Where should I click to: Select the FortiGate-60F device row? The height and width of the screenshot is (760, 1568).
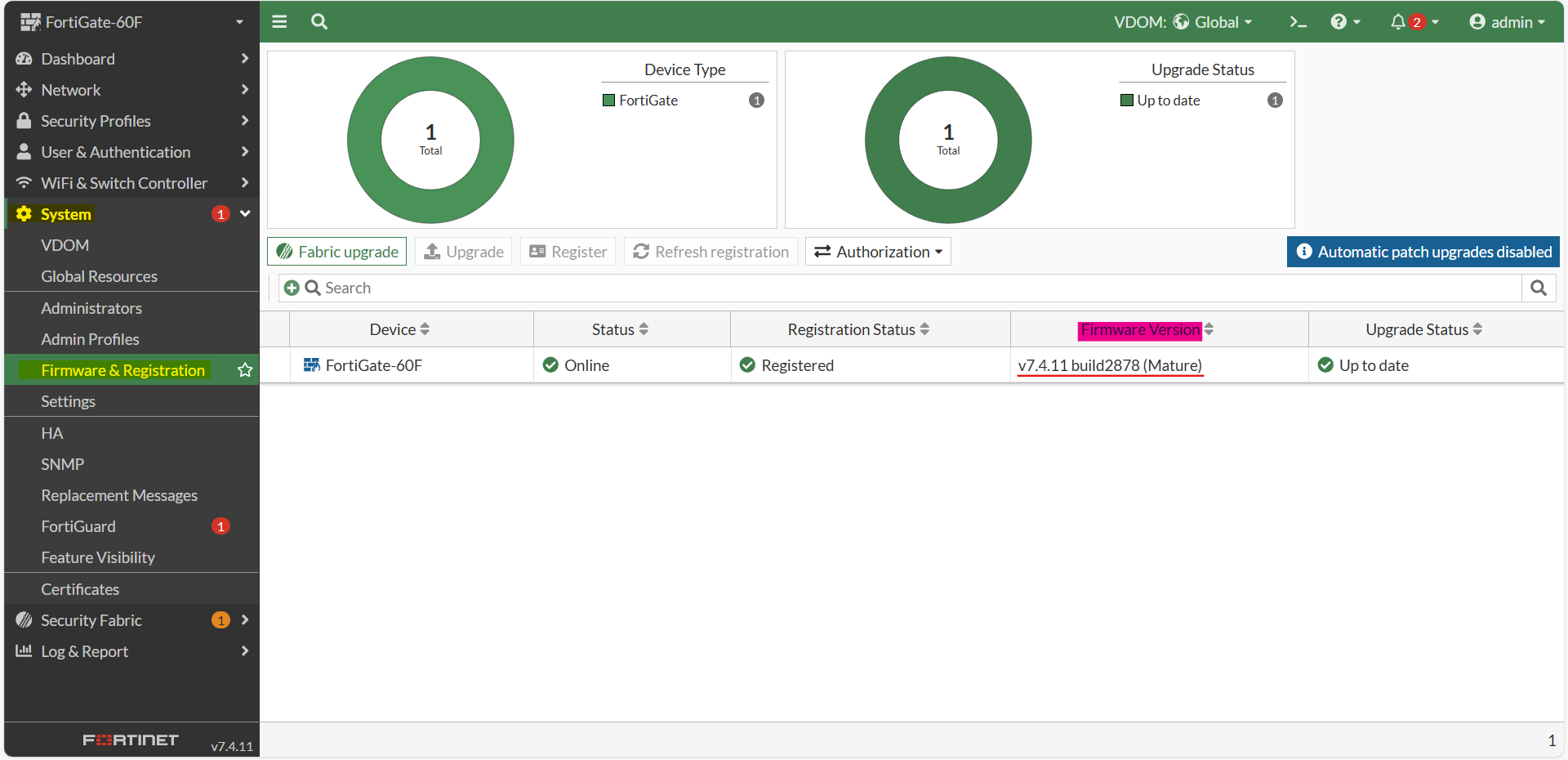pos(911,365)
